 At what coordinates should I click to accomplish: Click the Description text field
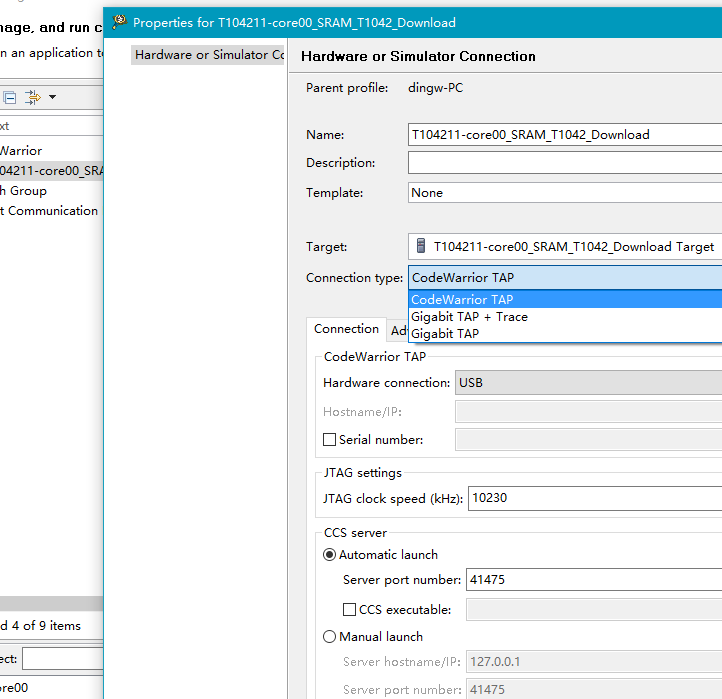(x=564, y=163)
